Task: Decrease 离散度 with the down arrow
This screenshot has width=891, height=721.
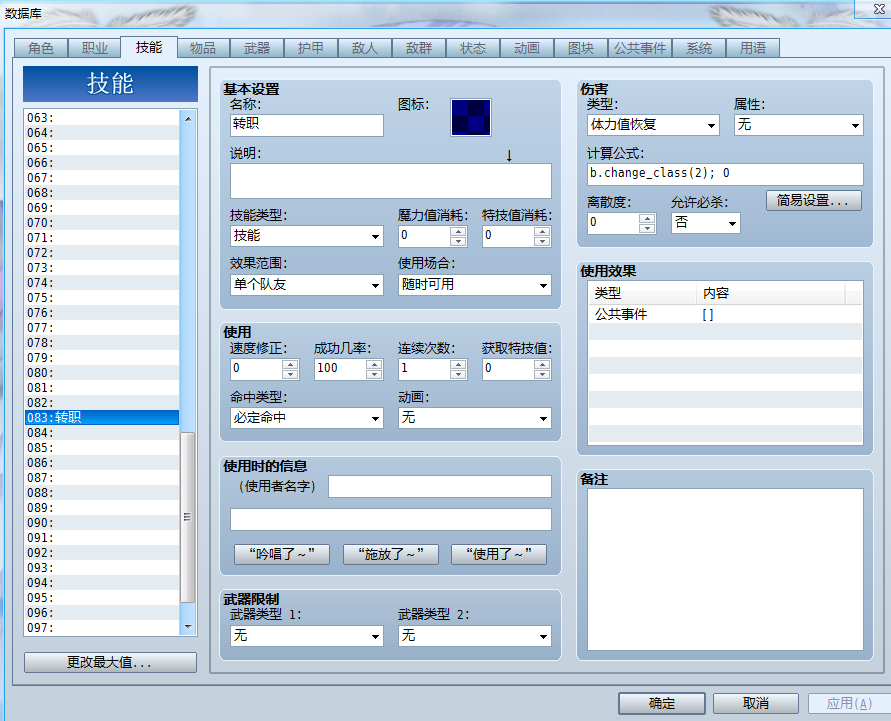Action: pyautogui.click(x=647, y=228)
